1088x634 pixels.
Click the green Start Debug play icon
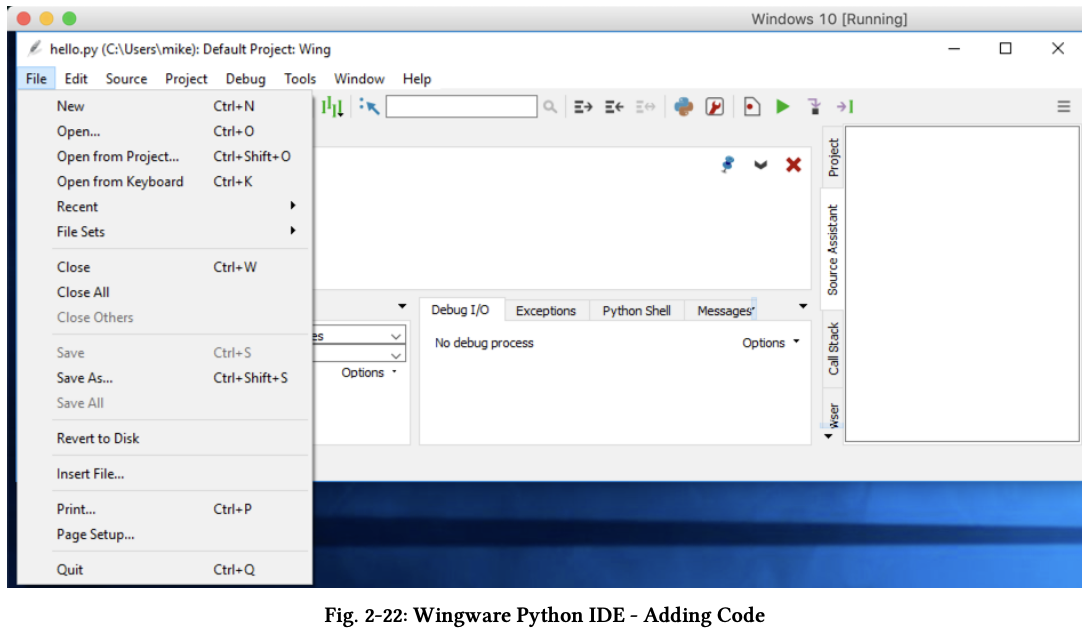point(782,107)
